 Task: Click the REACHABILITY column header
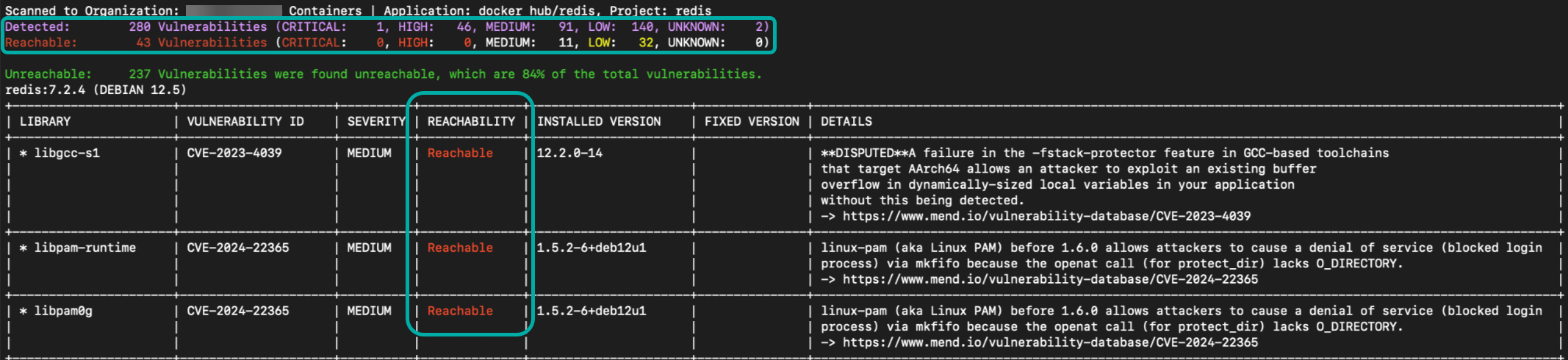pos(471,121)
